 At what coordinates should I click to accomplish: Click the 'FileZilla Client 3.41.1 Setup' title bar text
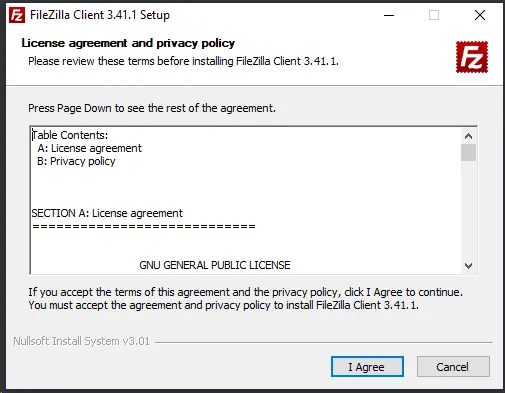point(100,15)
